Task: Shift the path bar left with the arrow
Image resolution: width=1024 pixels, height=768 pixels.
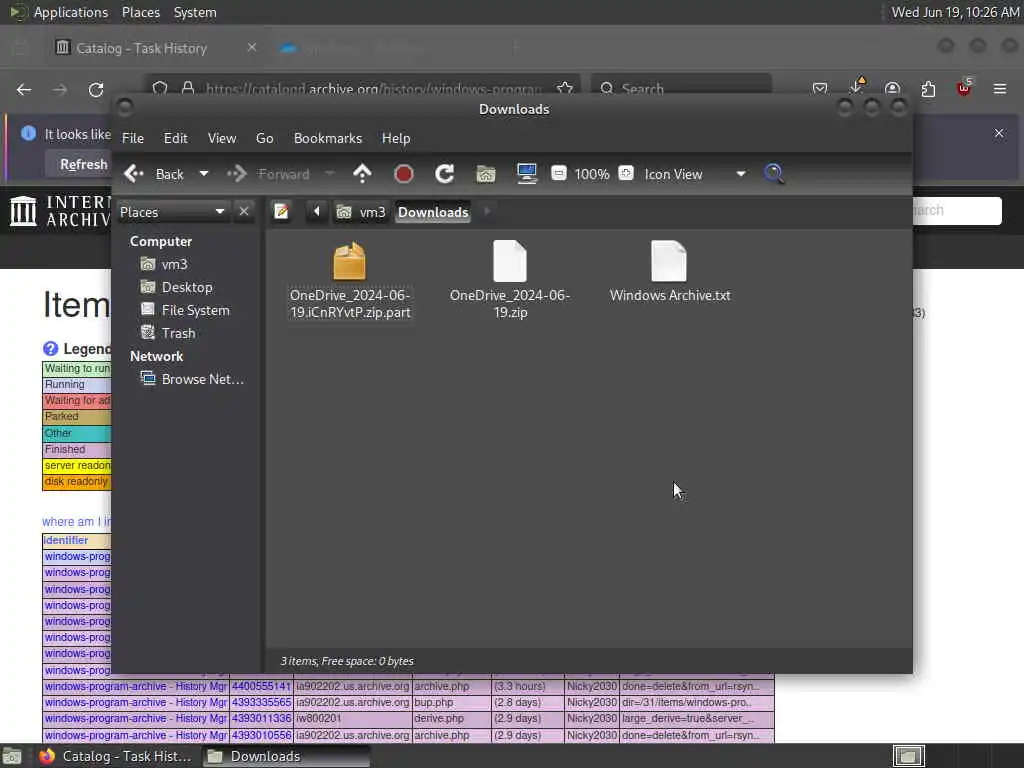Action: (x=317, y=212)
